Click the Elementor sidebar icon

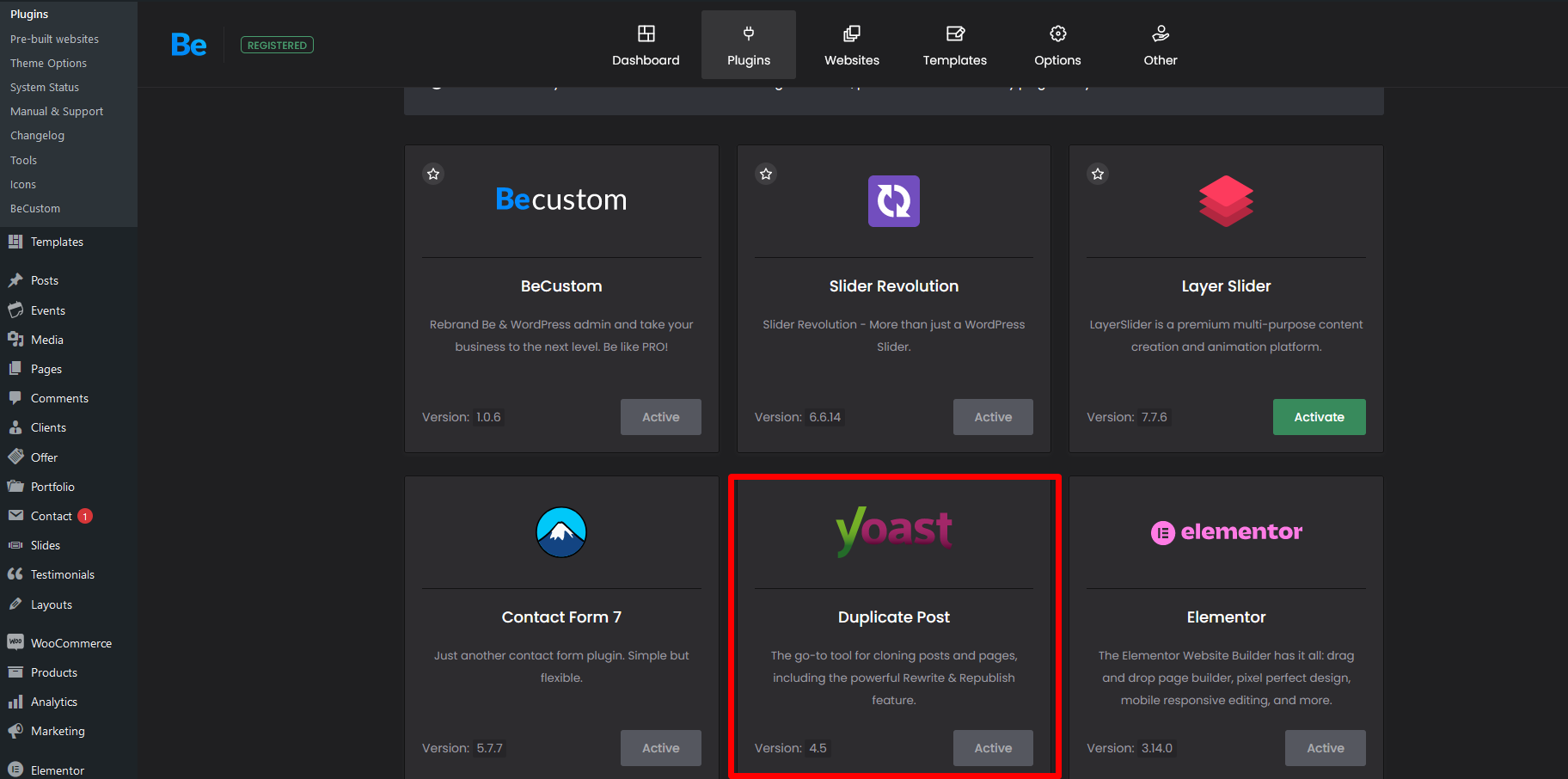[x=15, y=770]
